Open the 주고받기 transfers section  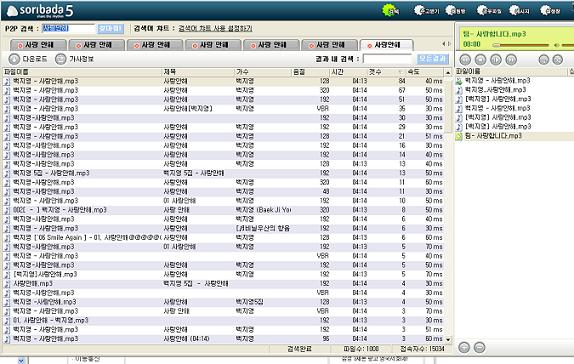tap(426, 10)
